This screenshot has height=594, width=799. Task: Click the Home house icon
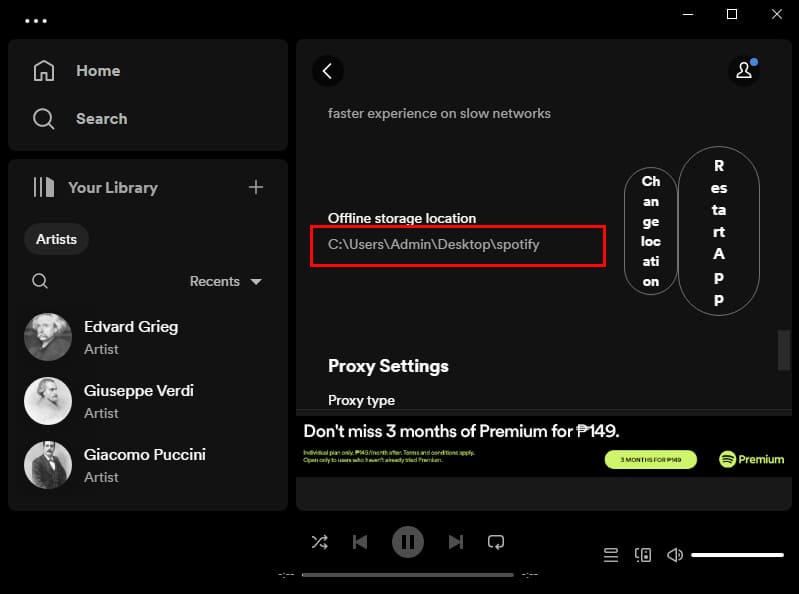point(44,70)
